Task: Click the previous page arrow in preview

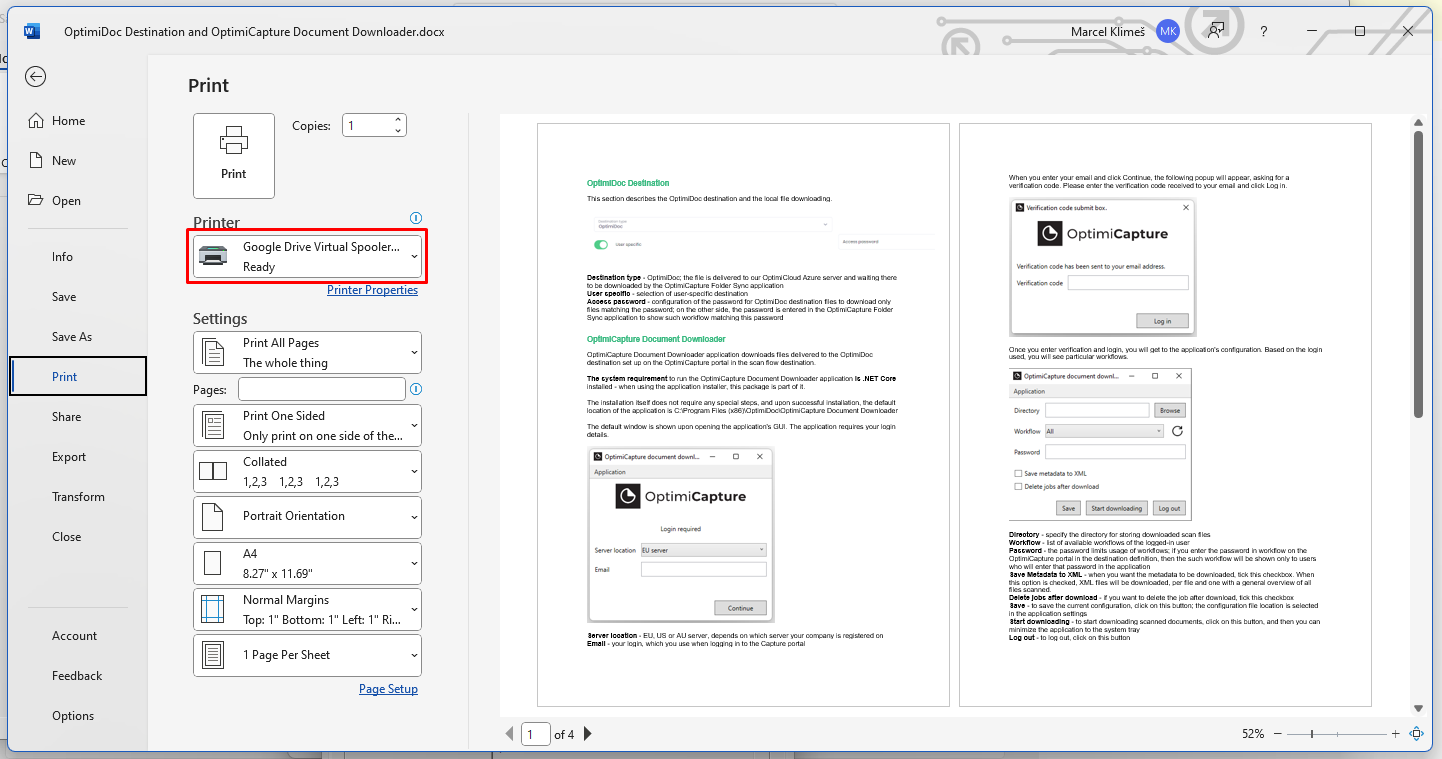Action: (x=510, y=734)
